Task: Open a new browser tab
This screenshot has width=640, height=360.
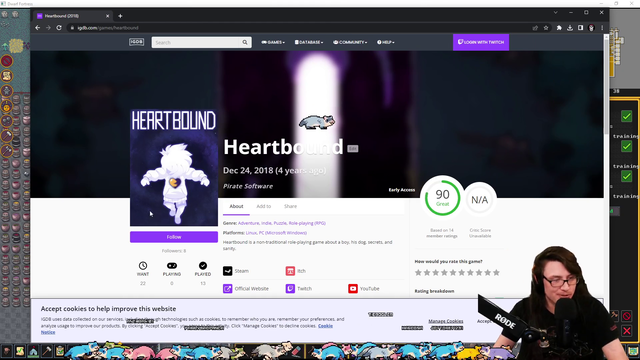Action: click(120, 16)
